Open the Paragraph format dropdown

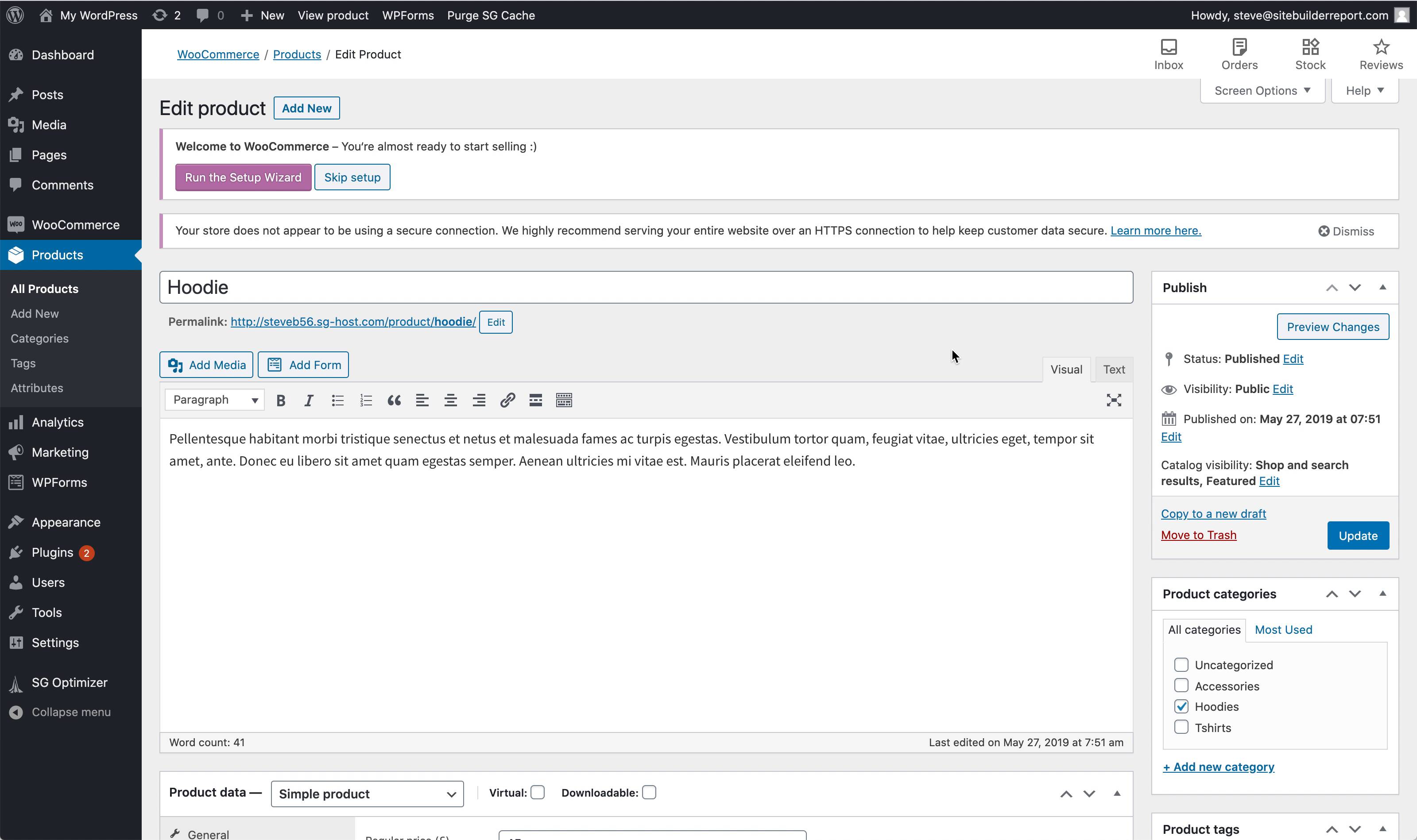(215, 400)
